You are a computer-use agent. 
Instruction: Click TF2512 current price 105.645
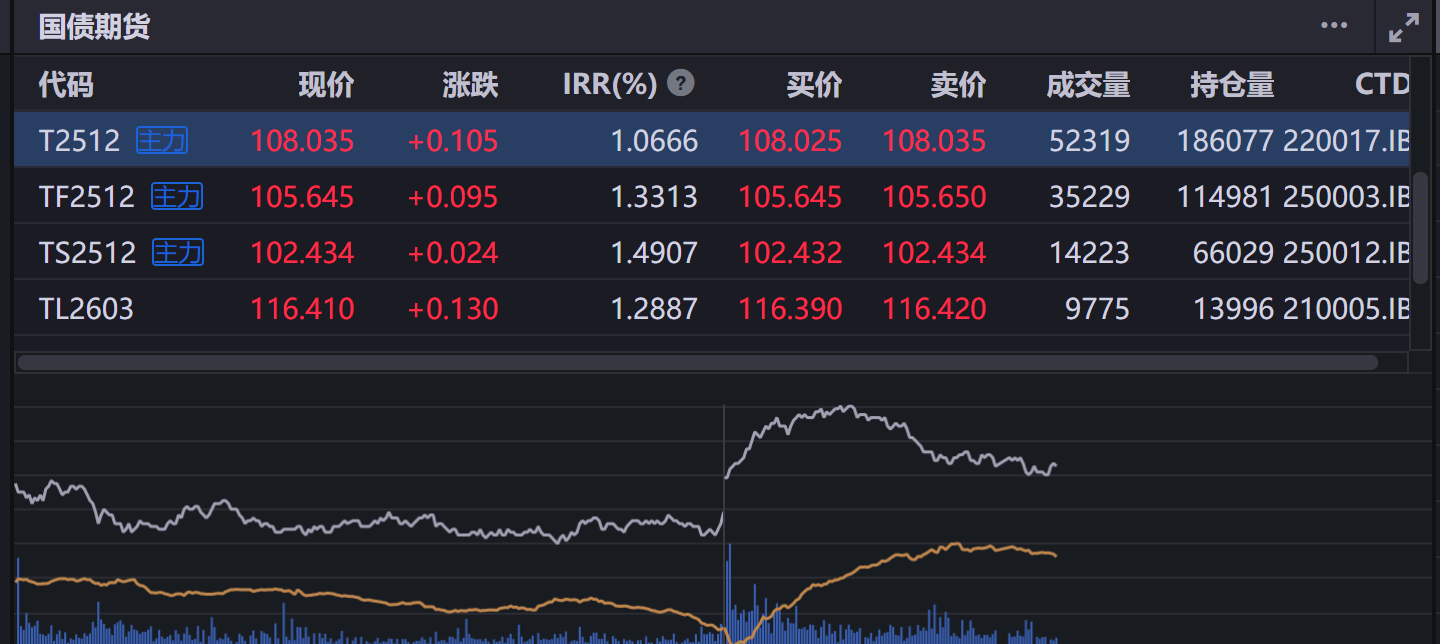pos(302,196)
